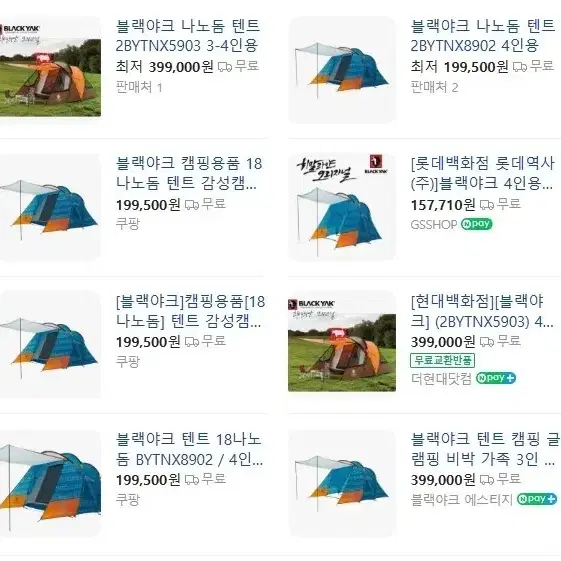
Task: Open the 판매처 1 seller count link
Action: 139,87
